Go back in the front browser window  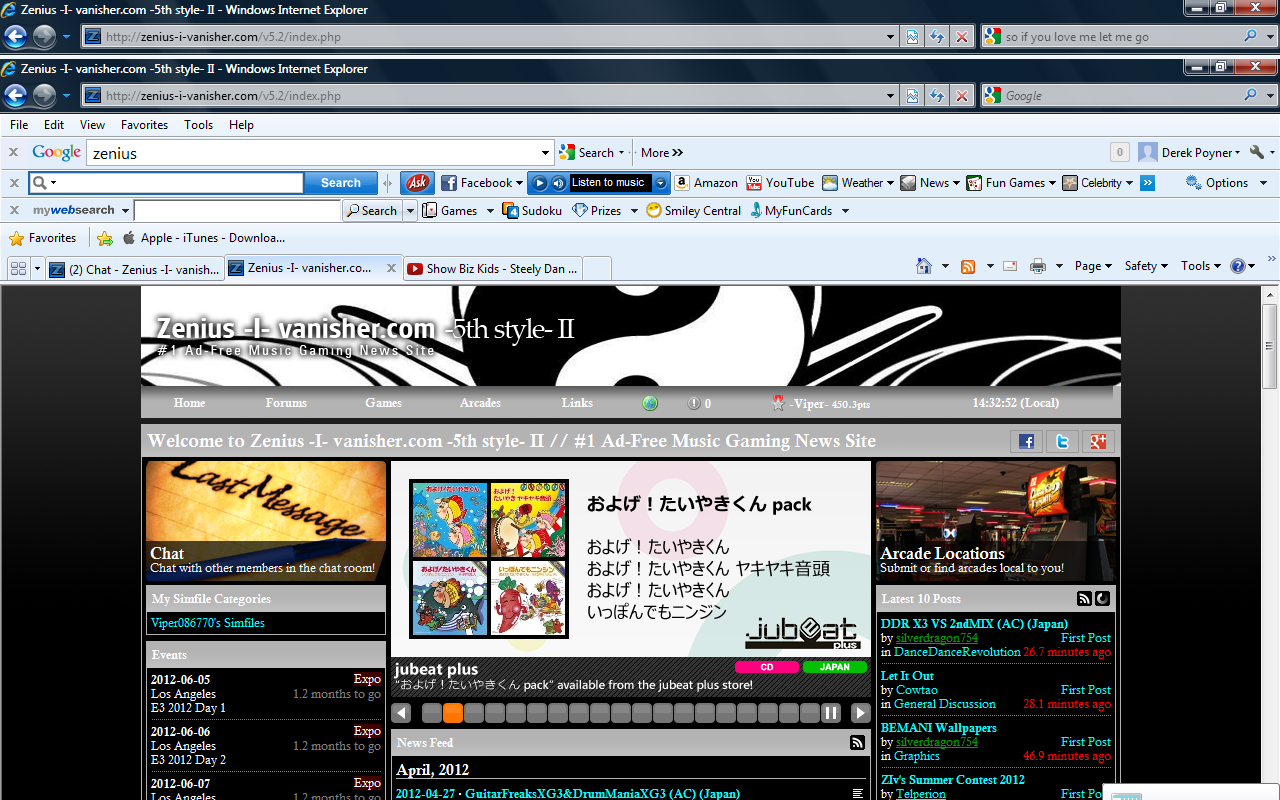point(16,96)
